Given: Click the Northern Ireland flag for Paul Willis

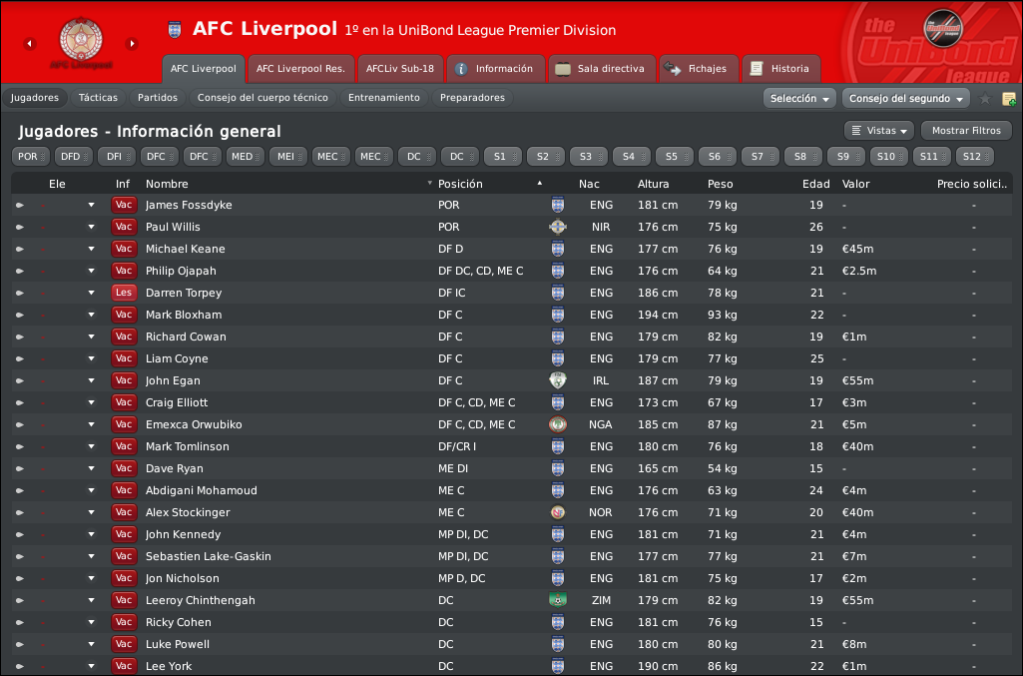Looking at the screenshot, I should 558,227.
